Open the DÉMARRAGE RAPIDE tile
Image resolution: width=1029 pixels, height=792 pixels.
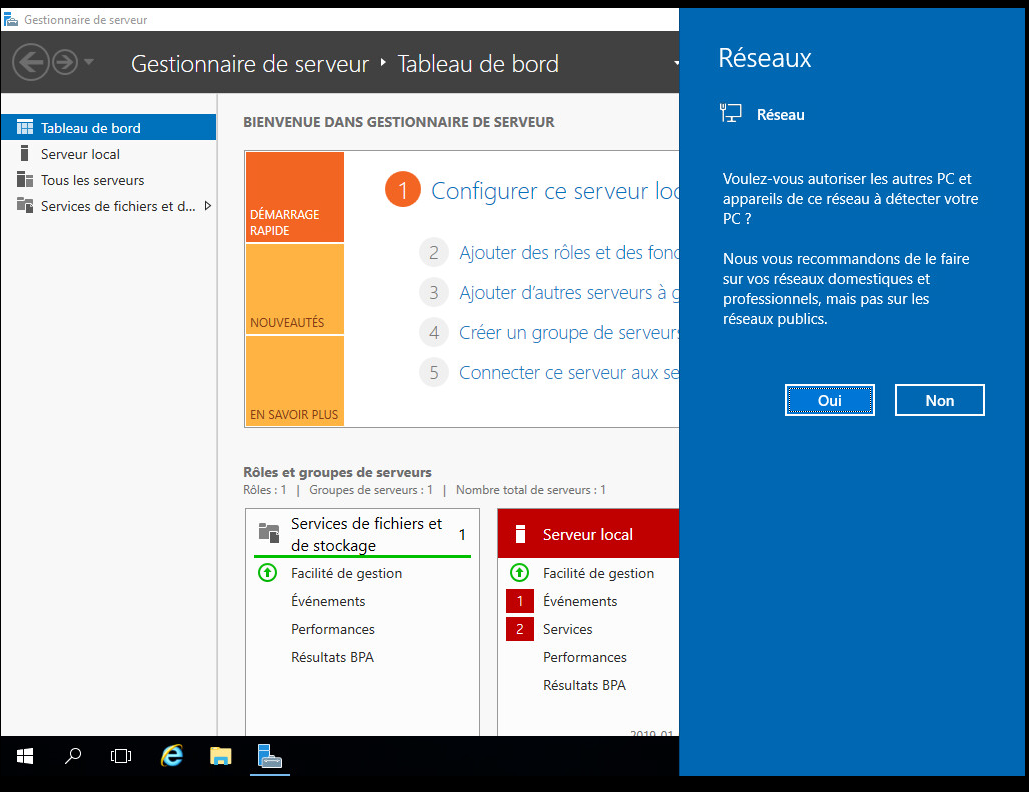[294, 197]
